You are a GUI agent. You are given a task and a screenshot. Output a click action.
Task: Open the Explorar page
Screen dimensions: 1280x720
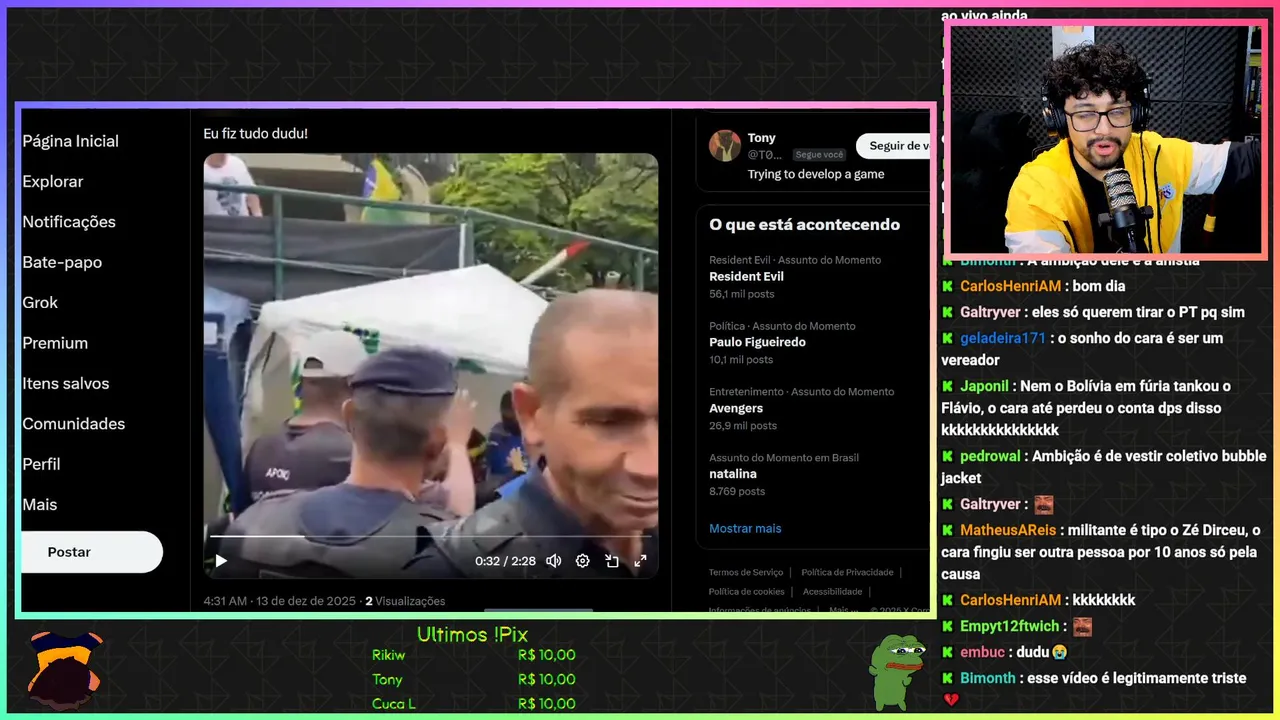53,181
